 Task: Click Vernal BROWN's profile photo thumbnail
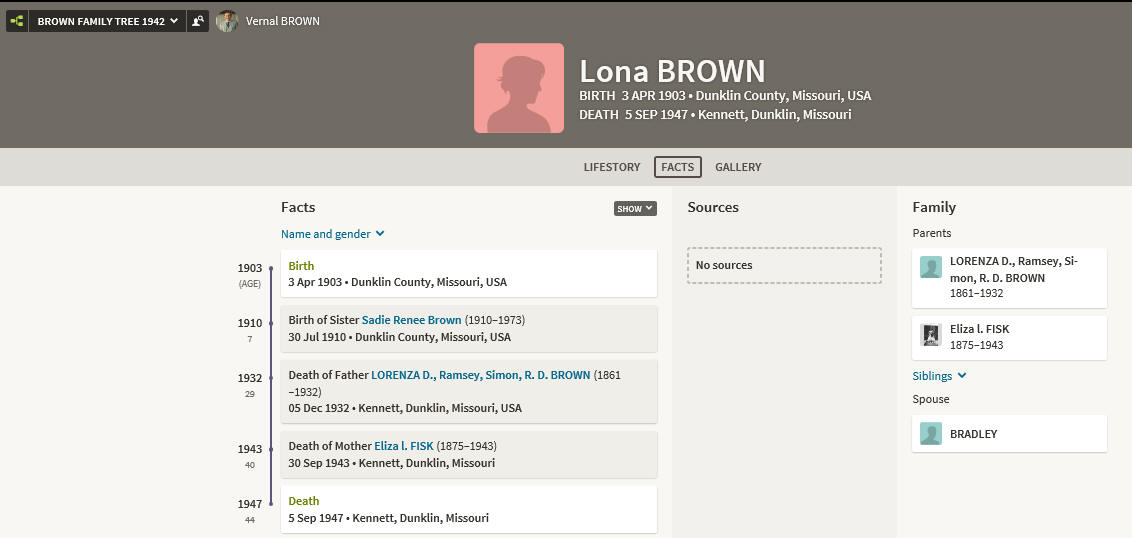227,21
